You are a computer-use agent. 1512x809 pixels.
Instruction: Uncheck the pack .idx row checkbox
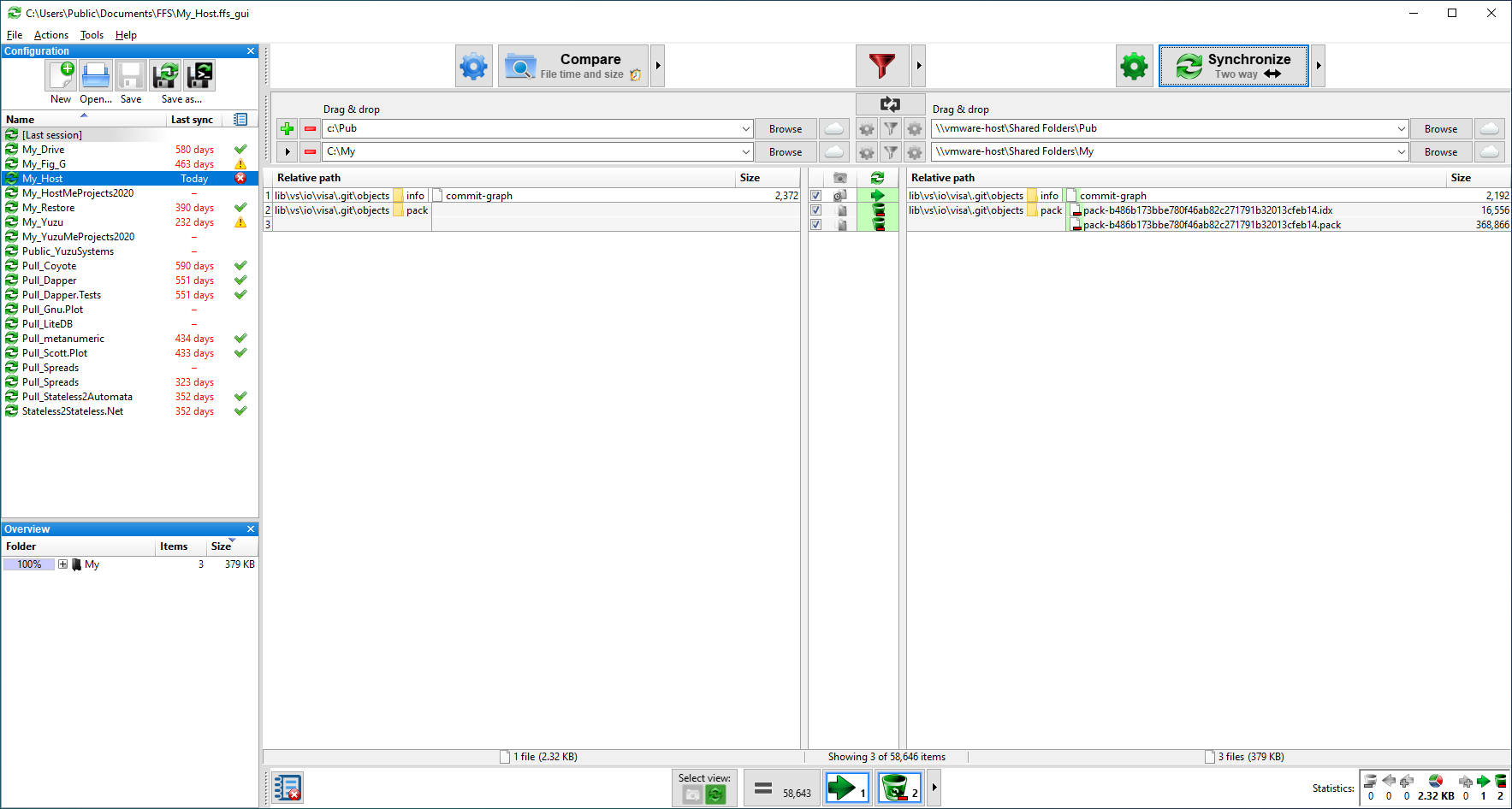816,210
